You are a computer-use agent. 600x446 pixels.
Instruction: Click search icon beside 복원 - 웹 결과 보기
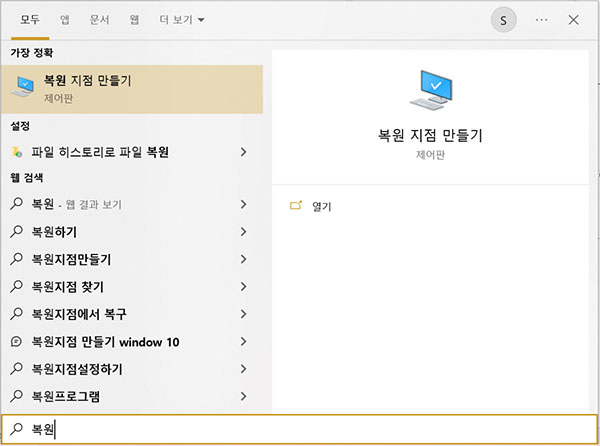[16, 203]
